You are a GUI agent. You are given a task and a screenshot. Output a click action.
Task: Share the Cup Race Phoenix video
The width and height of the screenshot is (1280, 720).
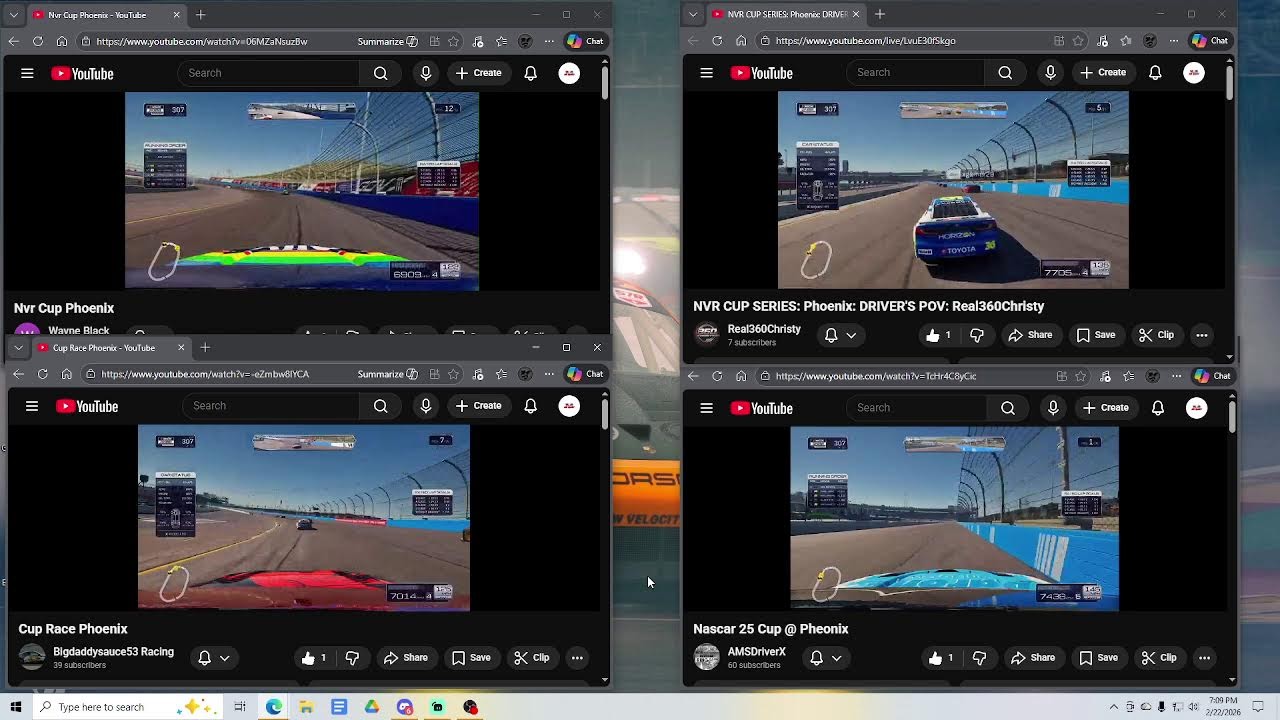(406, 658)
